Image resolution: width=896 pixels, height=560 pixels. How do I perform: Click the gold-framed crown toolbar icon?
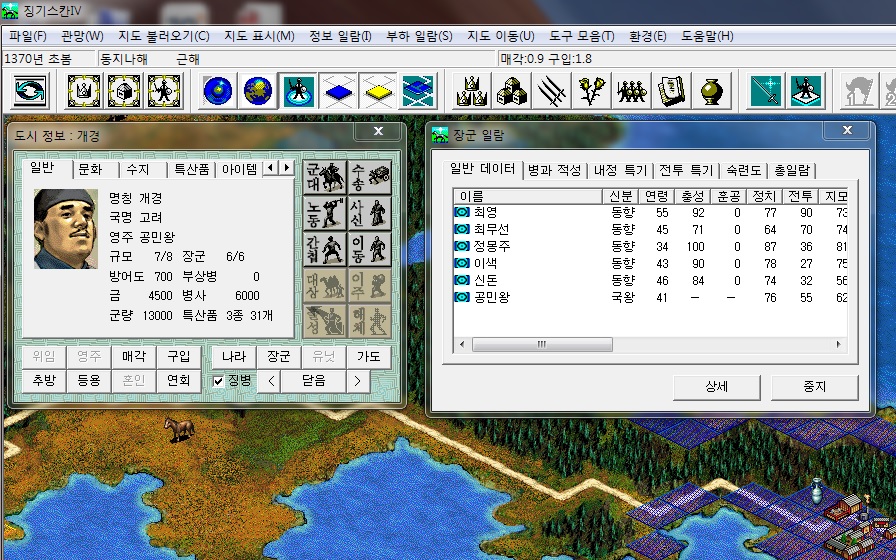click(83, 90)
